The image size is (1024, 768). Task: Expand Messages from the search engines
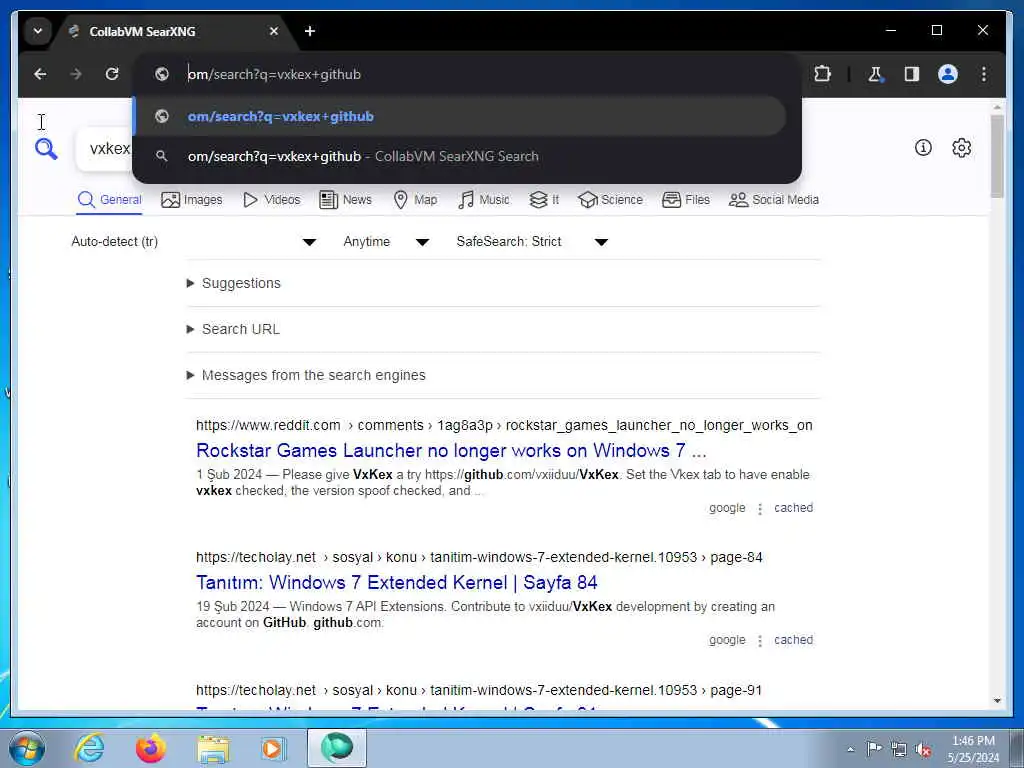click(306, 376)
